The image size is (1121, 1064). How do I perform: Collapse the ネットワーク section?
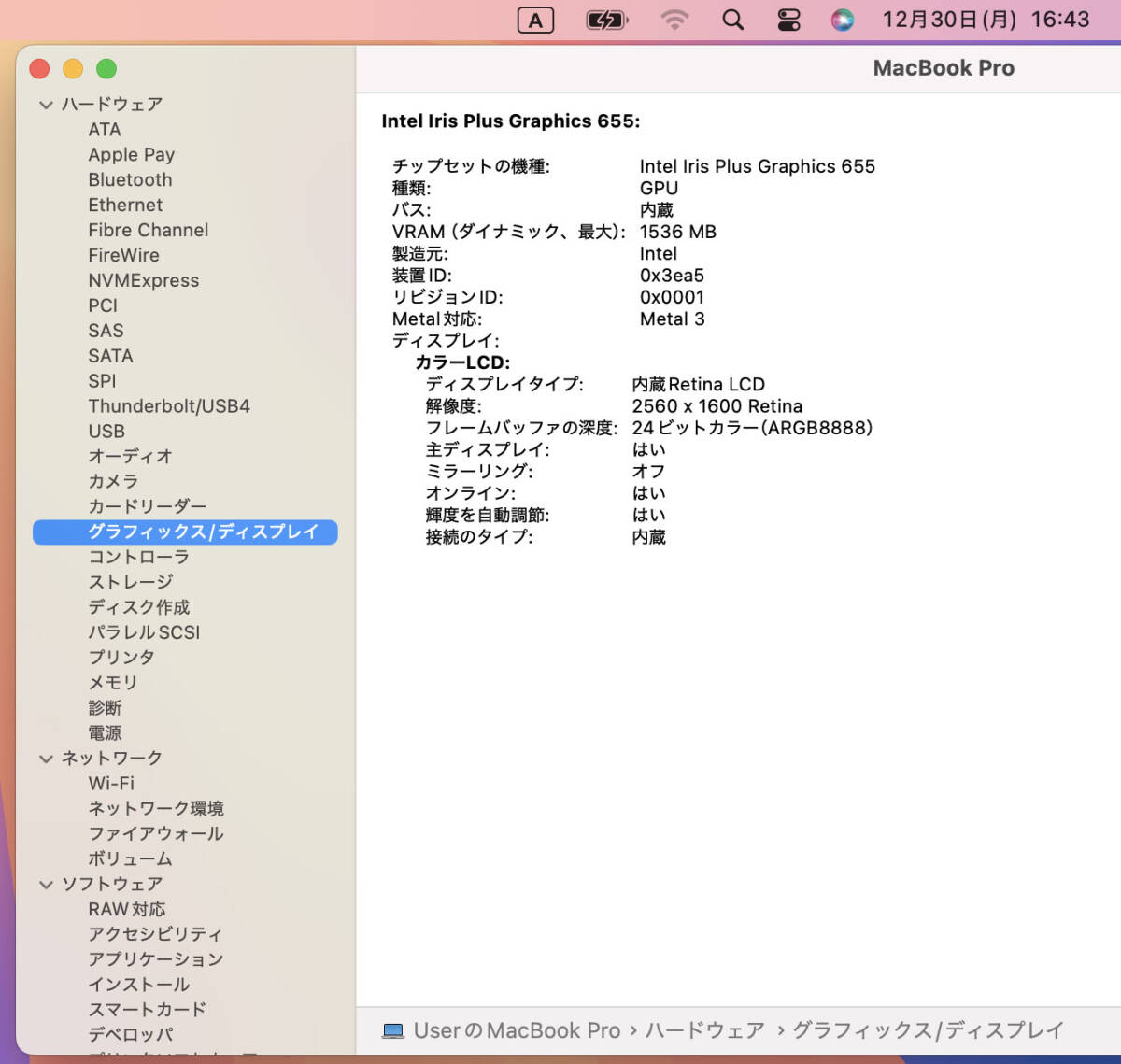pyautogui.click(x=46, y=759)
